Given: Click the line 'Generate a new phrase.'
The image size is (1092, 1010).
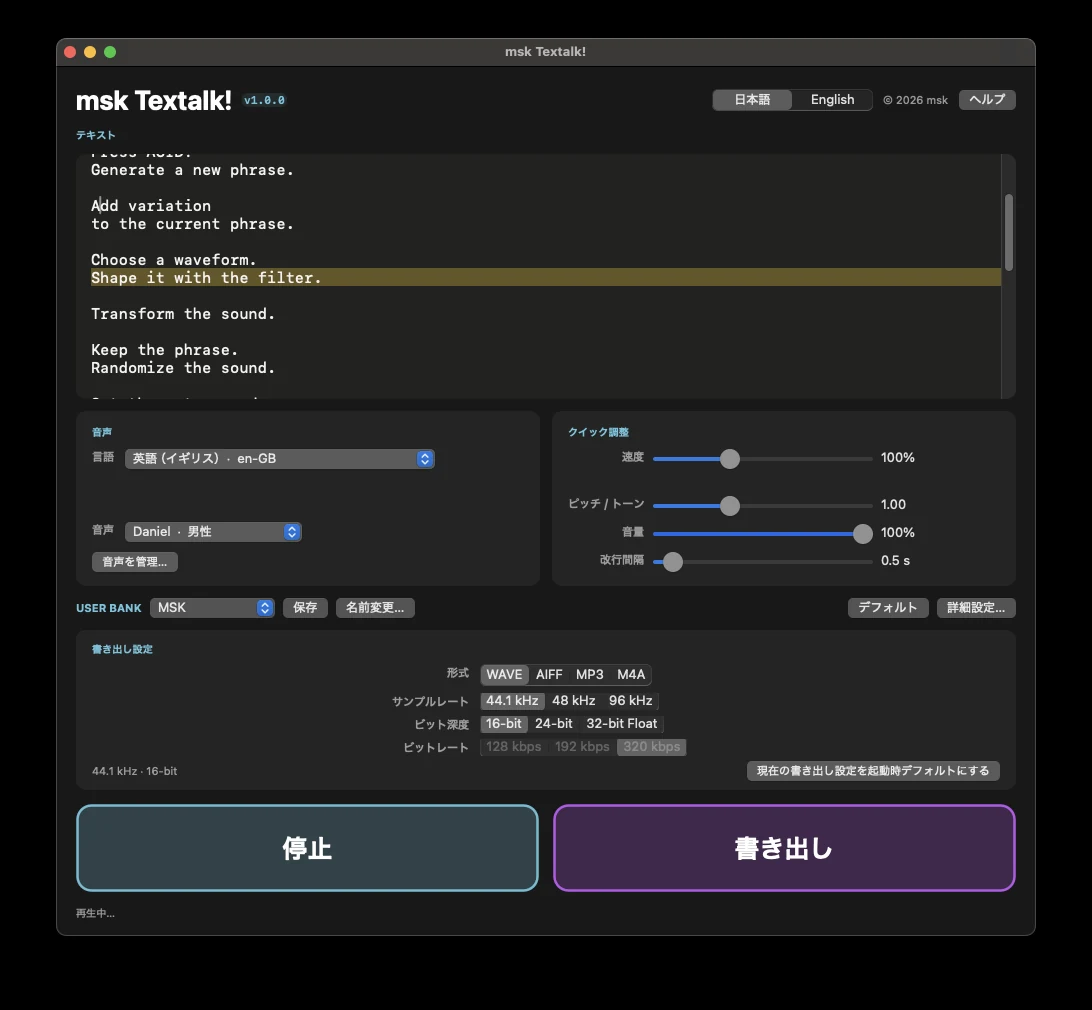Looking at the screenshot, I should (192, 170).
